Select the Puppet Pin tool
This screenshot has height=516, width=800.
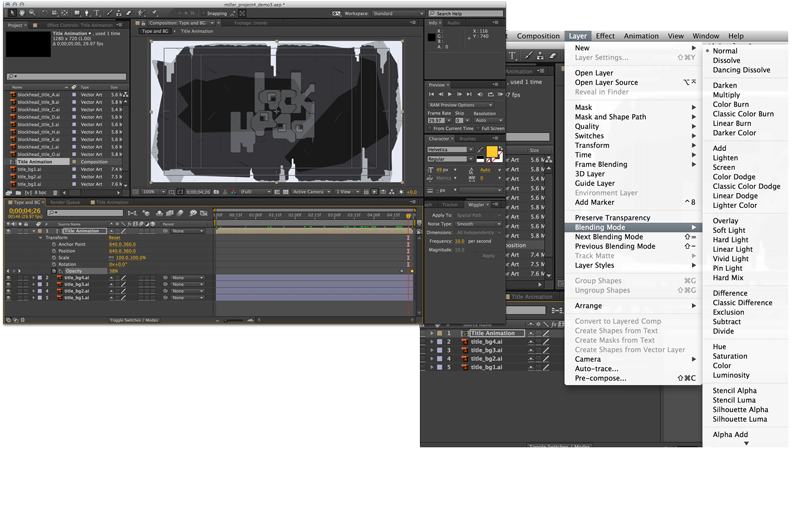pos(155,13)
